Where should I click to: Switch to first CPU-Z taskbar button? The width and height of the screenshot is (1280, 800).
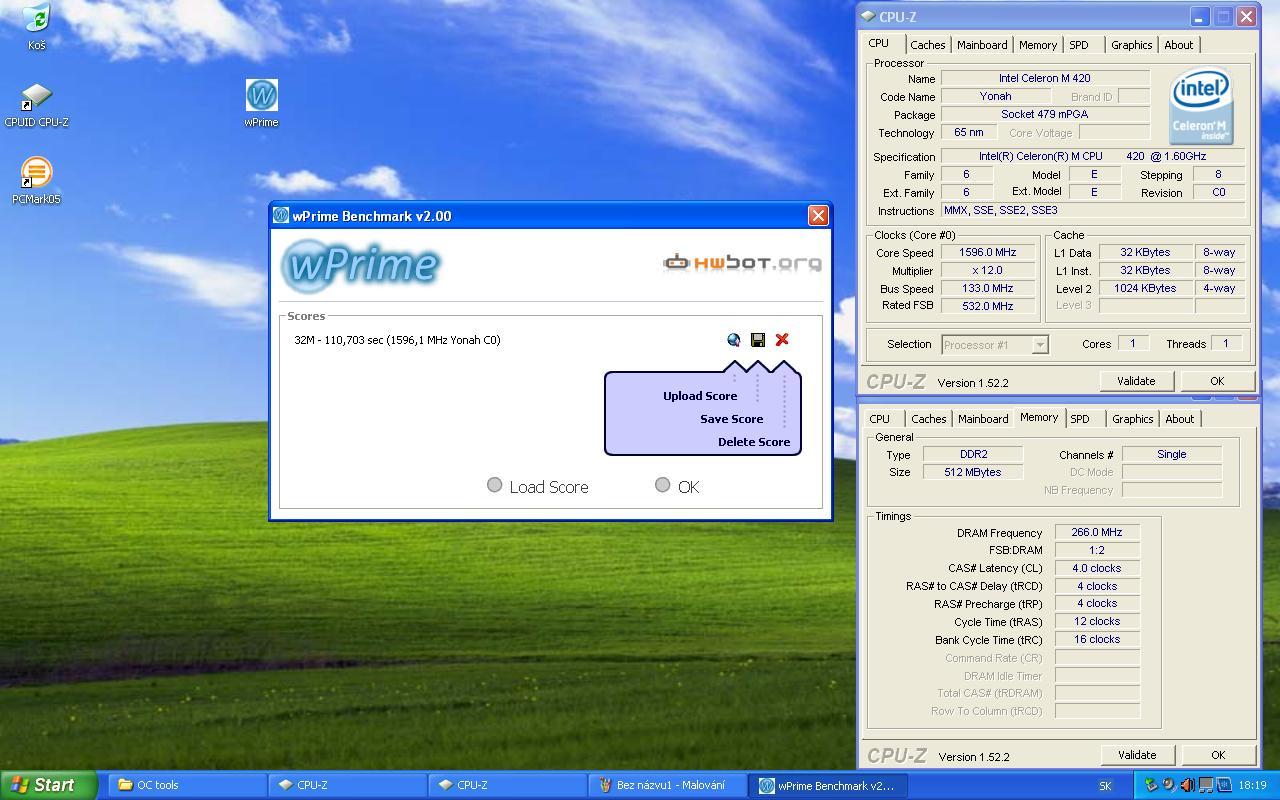pyautogui.click(x=346, y=785)
